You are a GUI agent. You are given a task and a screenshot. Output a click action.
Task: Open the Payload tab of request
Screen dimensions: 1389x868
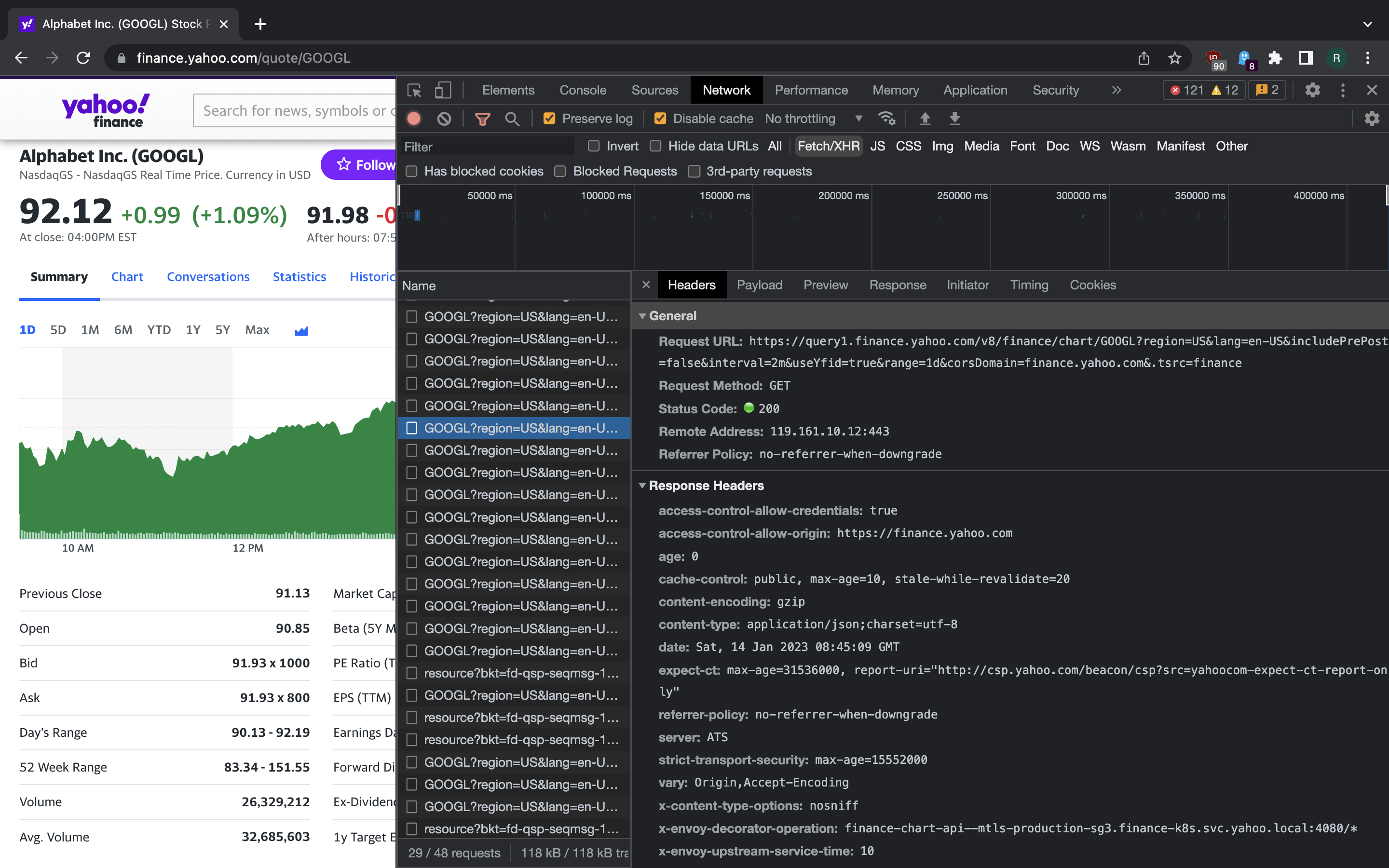[x=759, y=285]
